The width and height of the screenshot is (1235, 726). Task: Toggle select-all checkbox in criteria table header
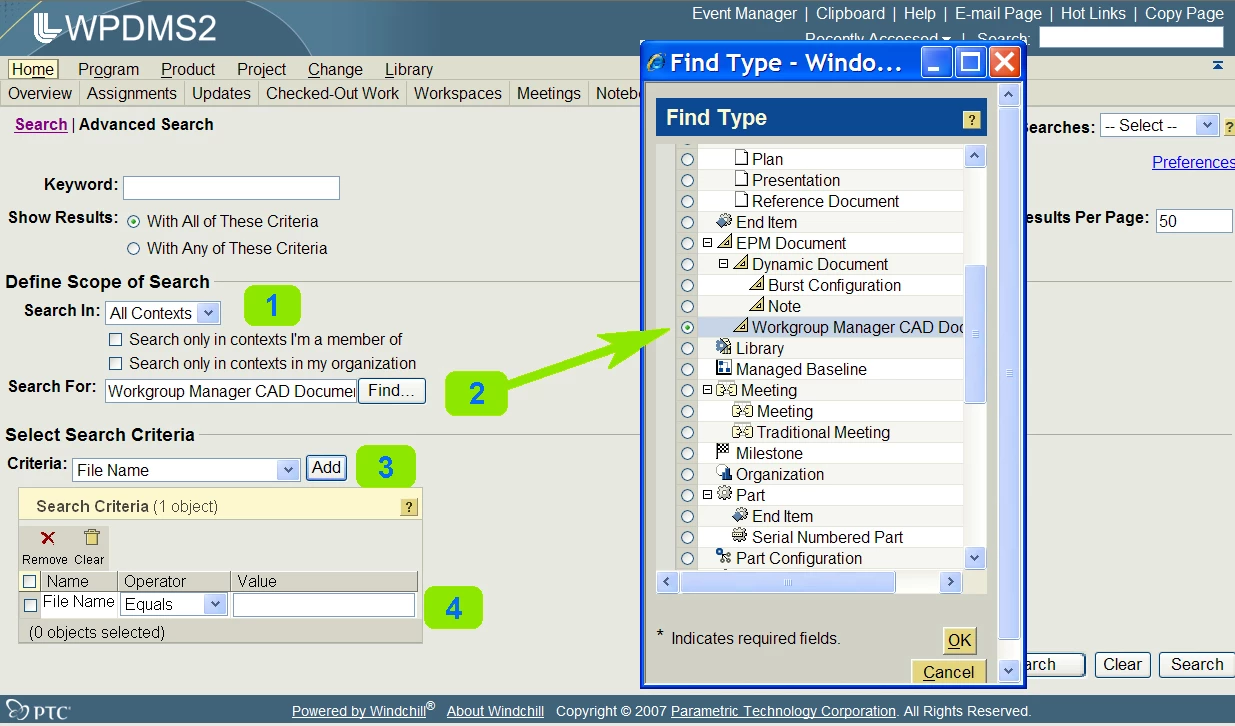30,581
